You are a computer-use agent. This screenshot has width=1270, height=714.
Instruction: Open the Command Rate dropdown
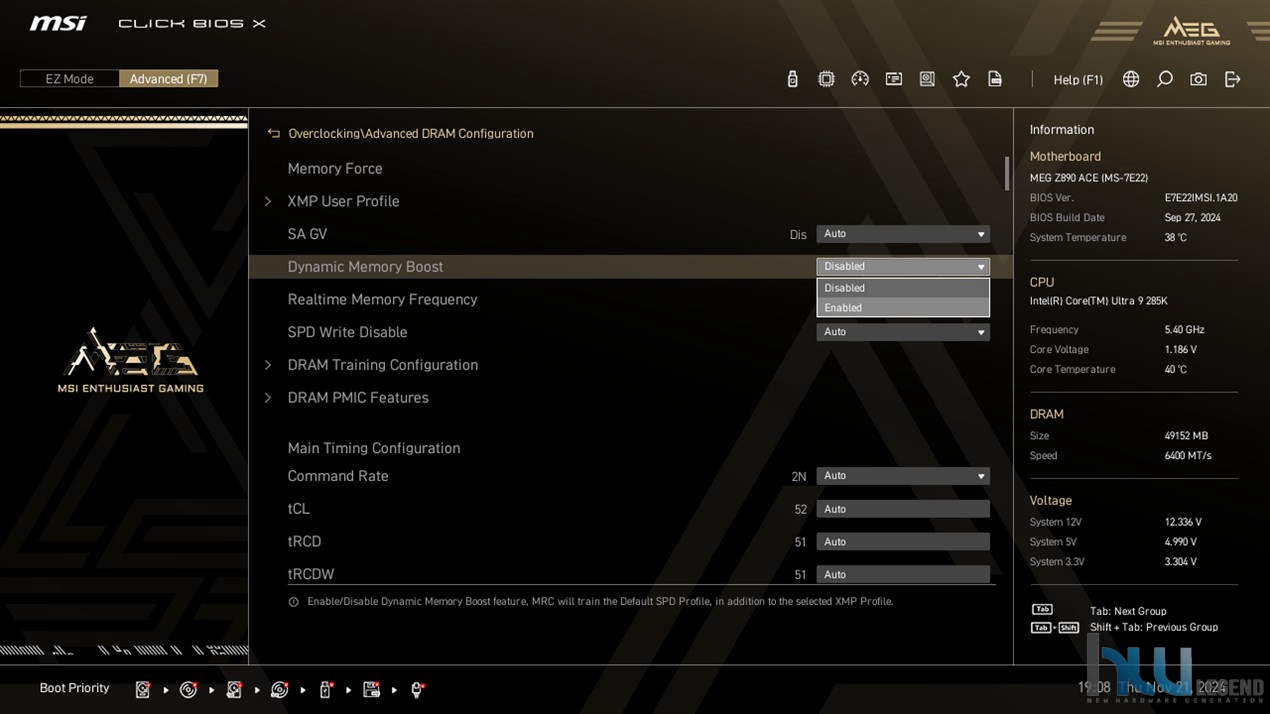click(903, 476)
